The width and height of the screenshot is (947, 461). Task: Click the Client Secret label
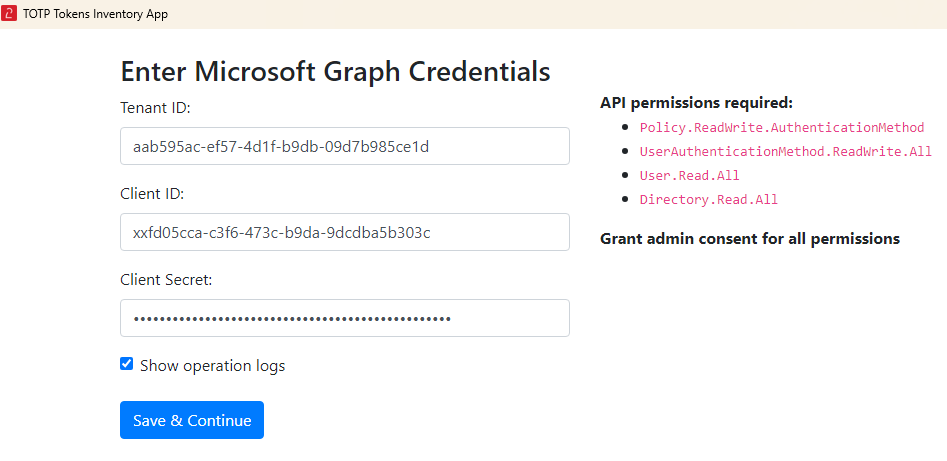pos(166,280)
